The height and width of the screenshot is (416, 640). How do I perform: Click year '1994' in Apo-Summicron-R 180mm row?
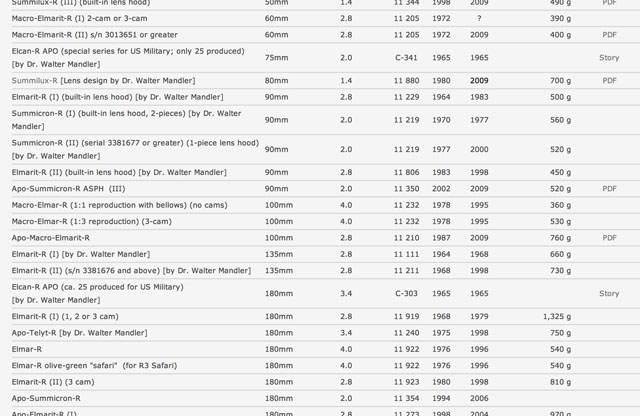click(441, 398)
